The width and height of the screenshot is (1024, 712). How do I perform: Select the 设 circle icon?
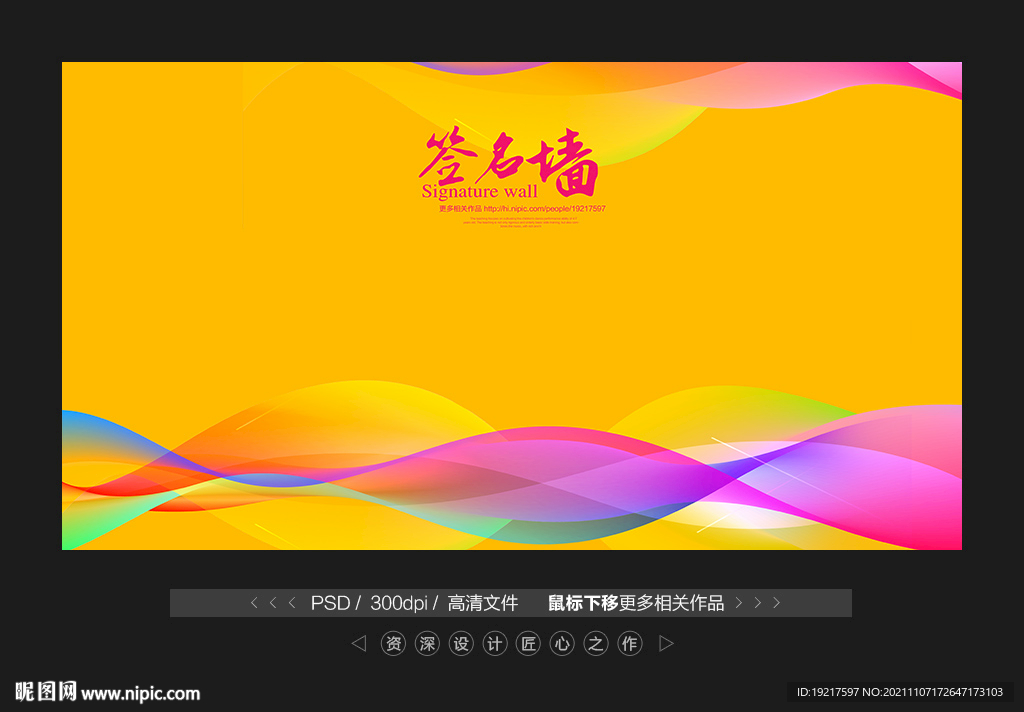click(x=461, y=643)
